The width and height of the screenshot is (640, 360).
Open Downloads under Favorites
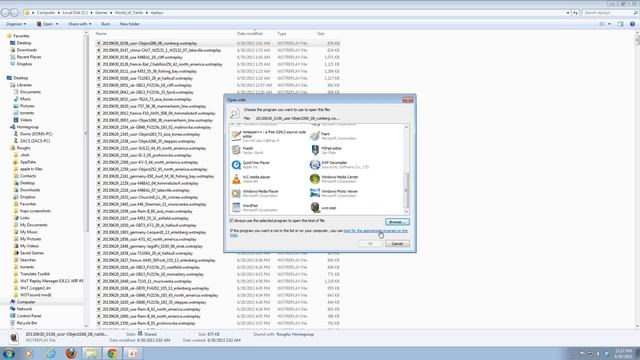click(27, 50)
